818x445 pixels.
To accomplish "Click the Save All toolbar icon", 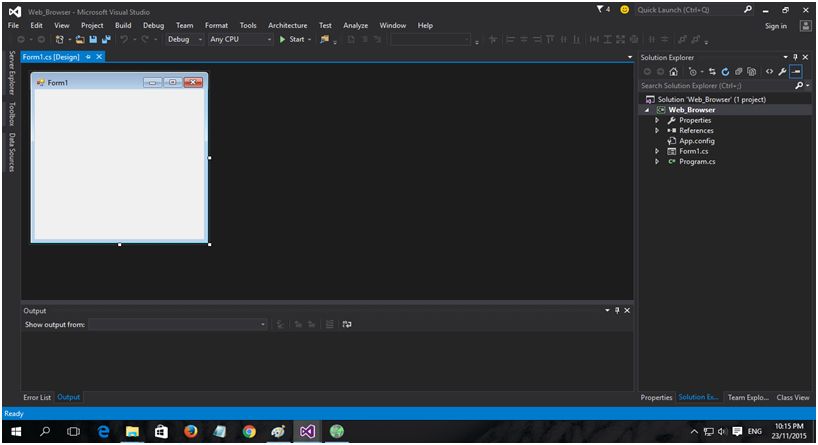I will [x=106, y=39].
